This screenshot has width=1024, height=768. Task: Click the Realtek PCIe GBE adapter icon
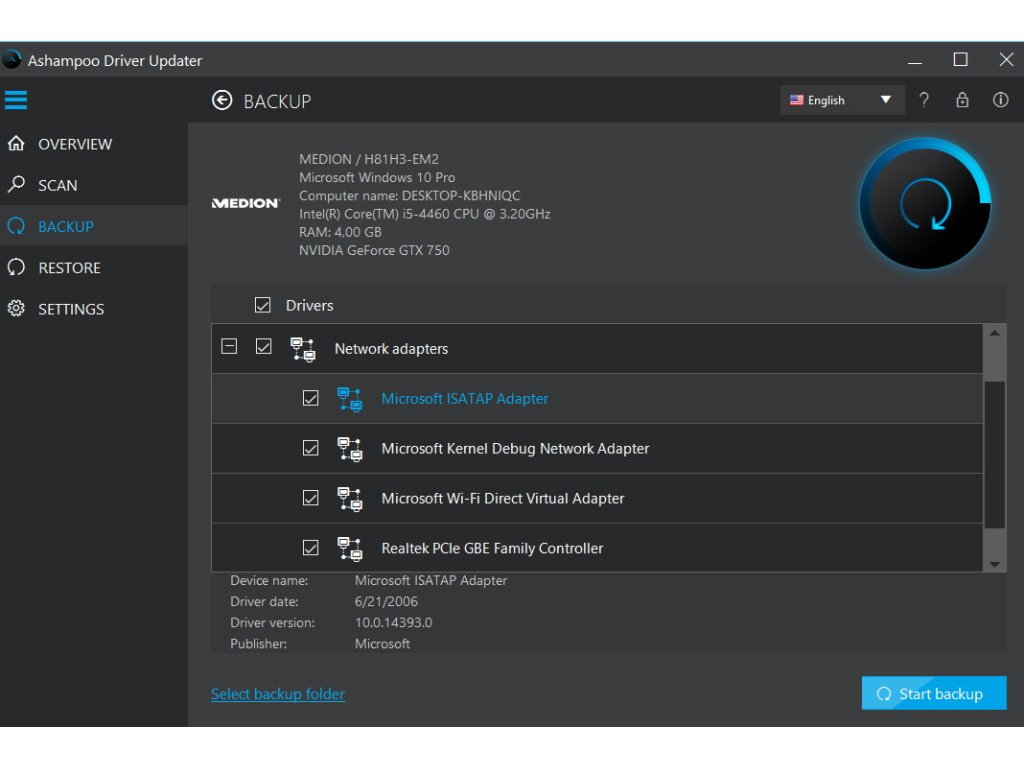349,548
